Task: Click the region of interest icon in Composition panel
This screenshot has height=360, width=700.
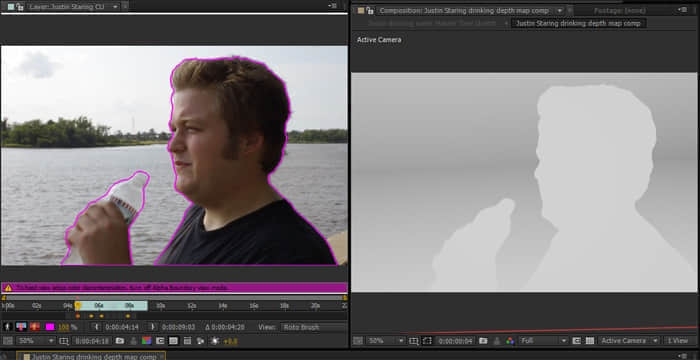Action: [x=427, y=341]
